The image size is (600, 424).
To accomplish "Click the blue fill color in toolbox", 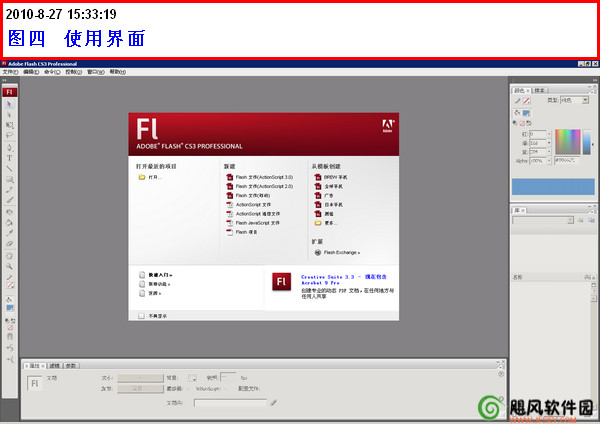I will click(x=10, y=308).
